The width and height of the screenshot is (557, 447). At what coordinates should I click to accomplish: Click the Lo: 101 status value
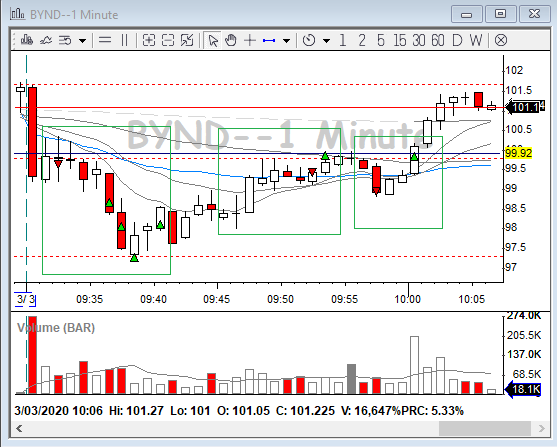(x=190, y=411)
